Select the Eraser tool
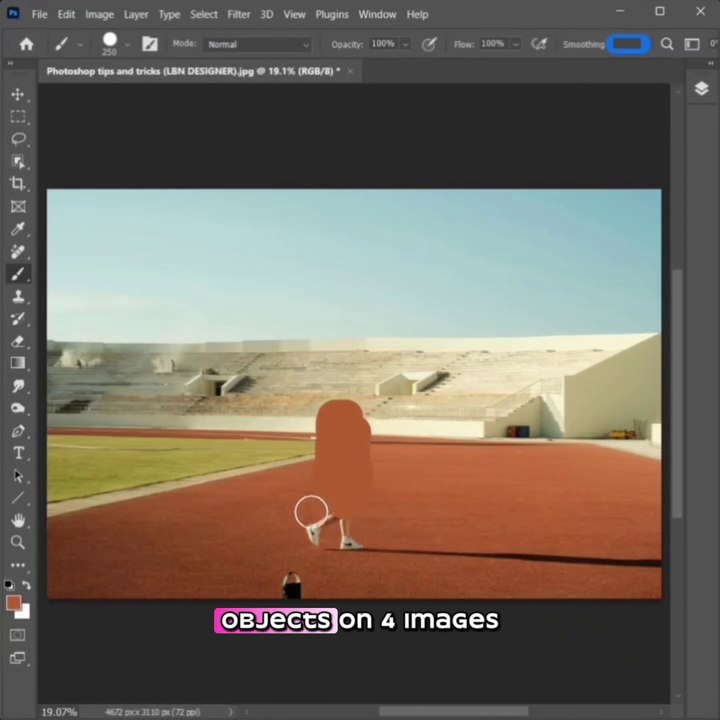The width and height of the screenshot is (720, 720). [x=17, y=341]
